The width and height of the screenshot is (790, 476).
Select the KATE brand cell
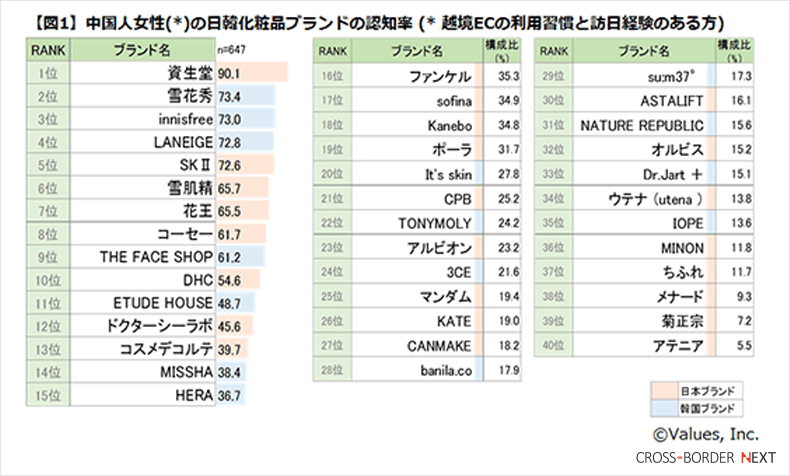coord(417,321)
